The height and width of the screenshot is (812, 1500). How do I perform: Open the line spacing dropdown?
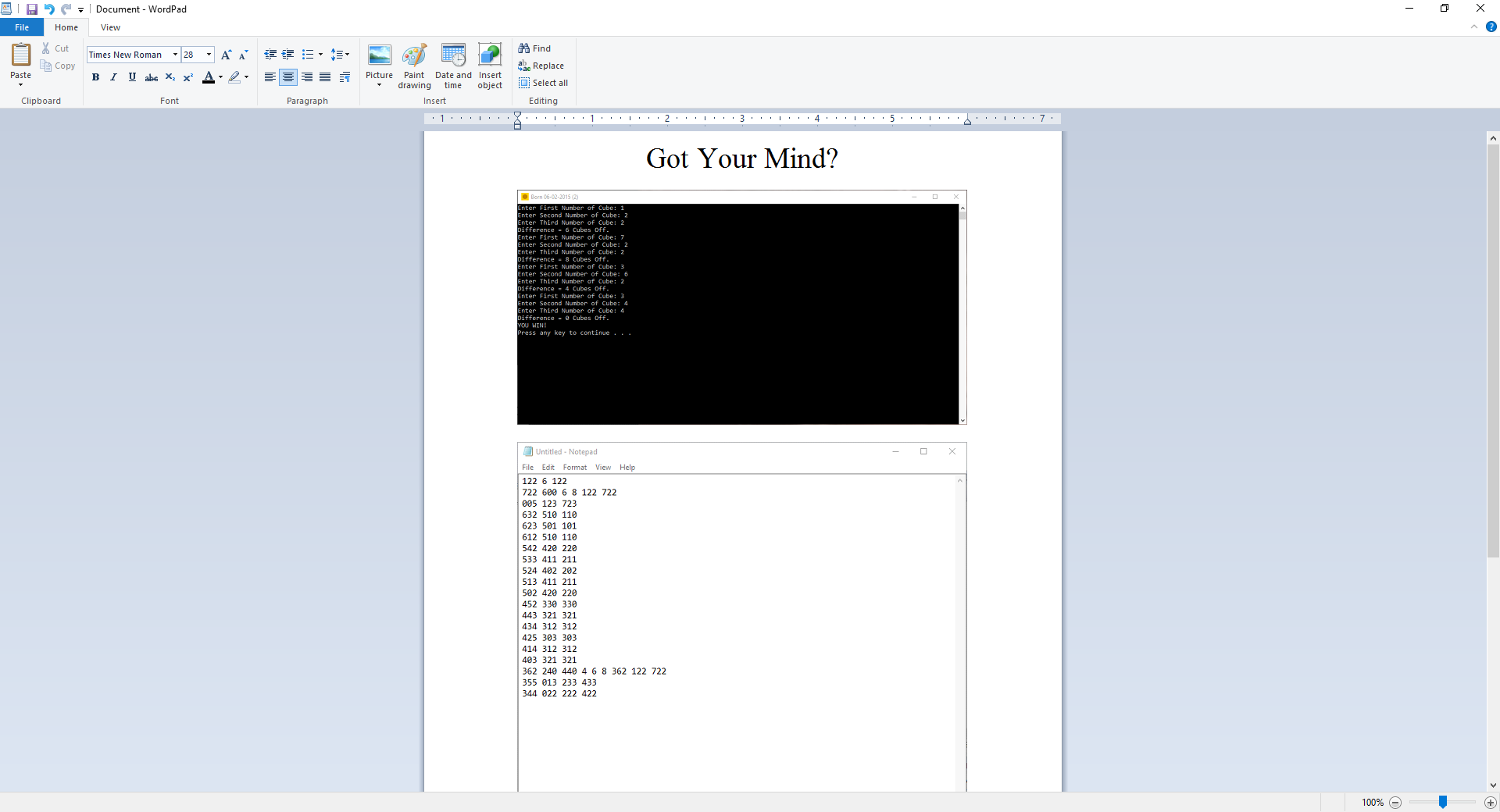(x=340, y=55)
